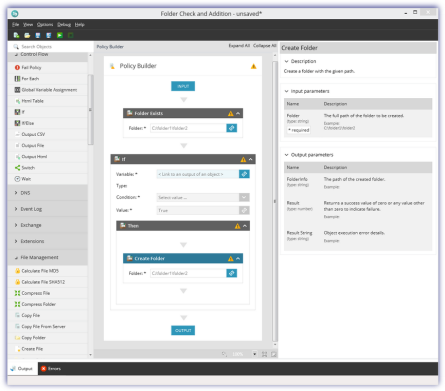Collapse the Description section
Screen dimensions: 445x391
[286, 61]
